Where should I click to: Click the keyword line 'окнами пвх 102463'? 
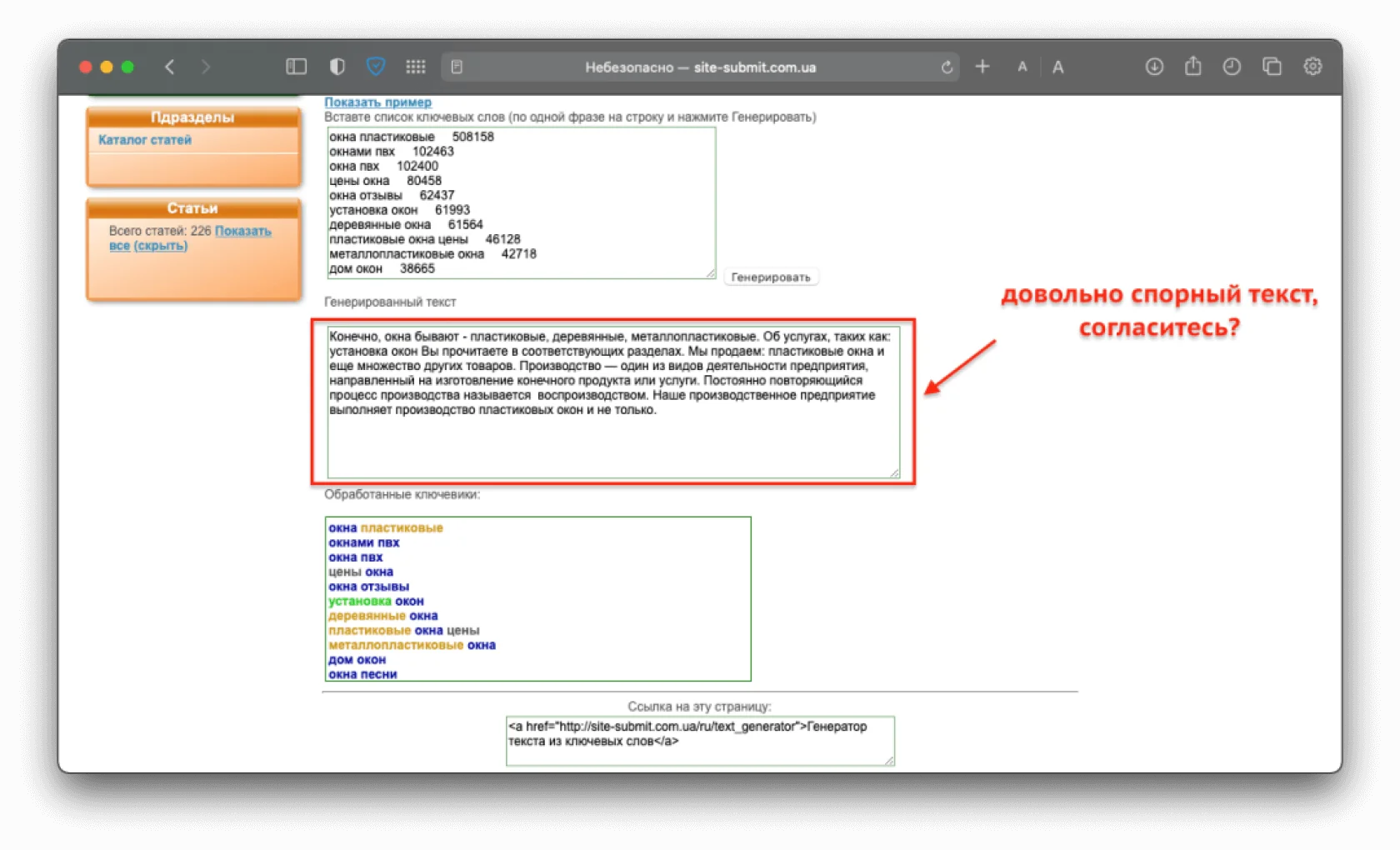coord(392,152)
